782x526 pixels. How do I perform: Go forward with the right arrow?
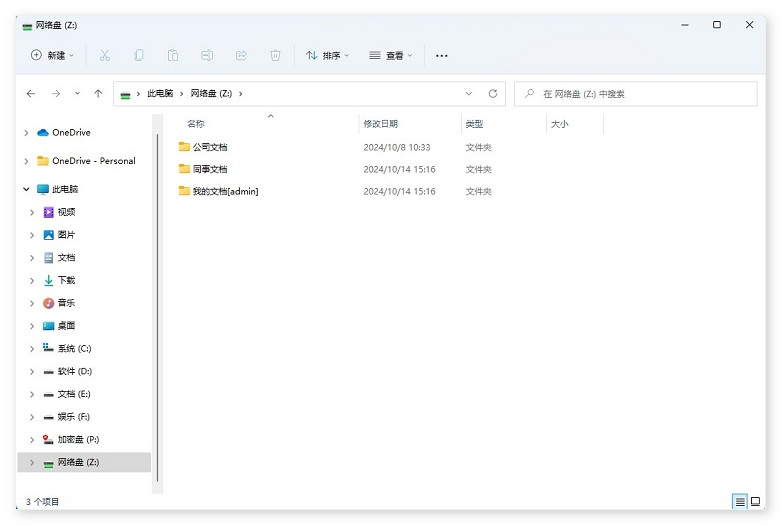click(56, 94)
